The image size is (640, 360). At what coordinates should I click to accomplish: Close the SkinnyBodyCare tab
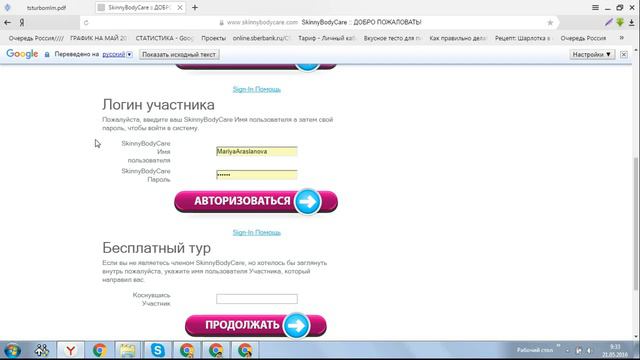click(180, 8)
